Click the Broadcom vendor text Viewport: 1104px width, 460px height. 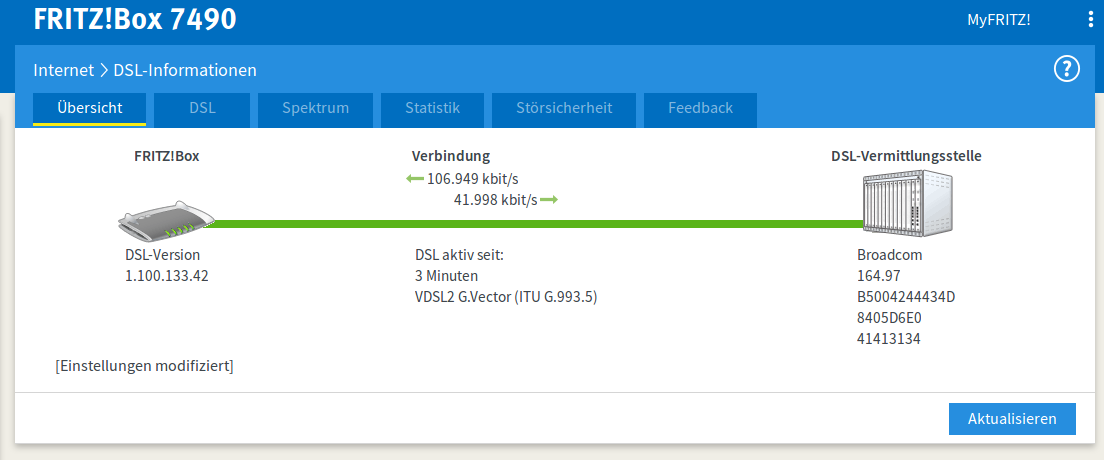(889, 255)
